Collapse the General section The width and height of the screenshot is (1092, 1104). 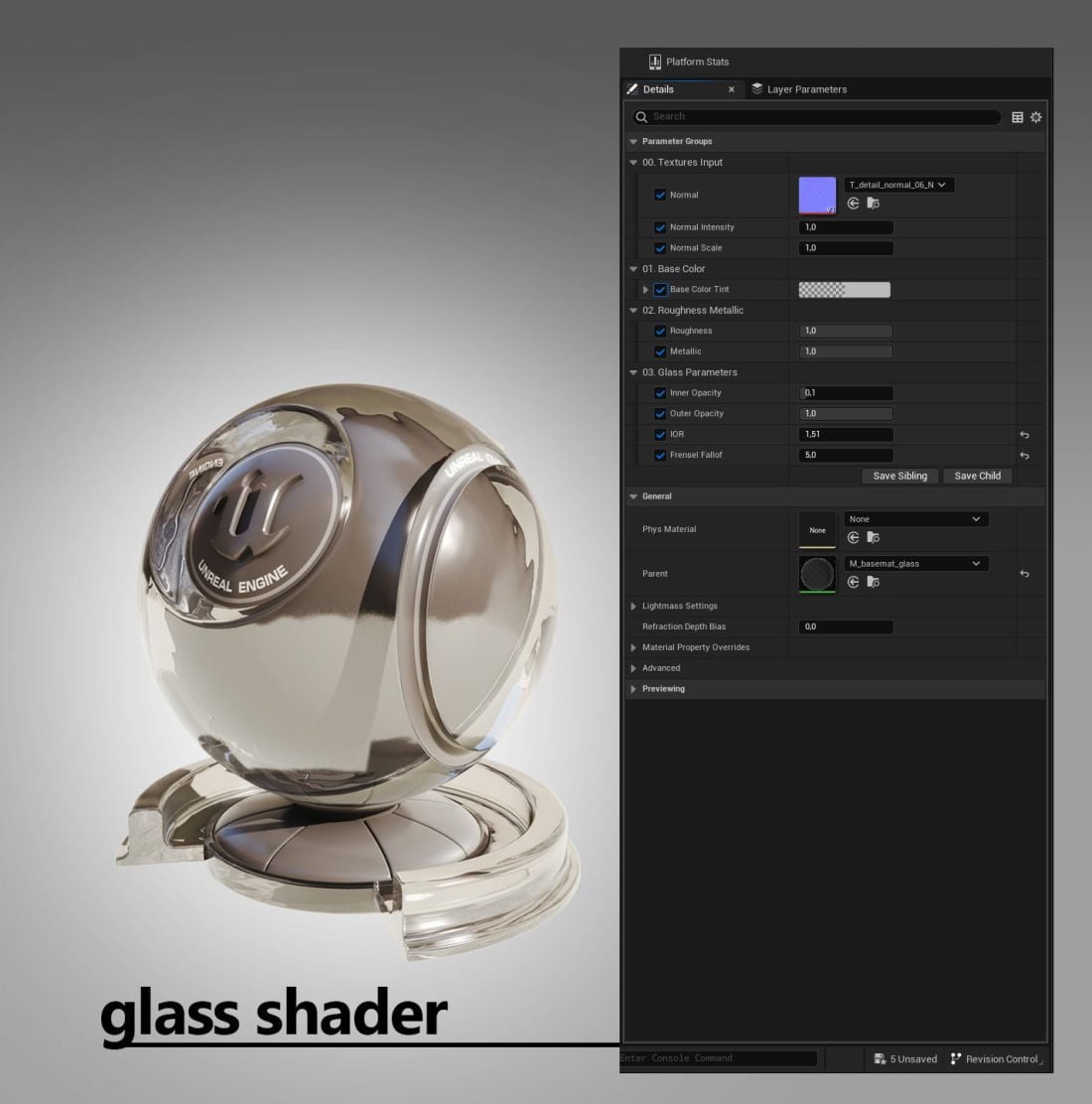(x=633, y=496)
